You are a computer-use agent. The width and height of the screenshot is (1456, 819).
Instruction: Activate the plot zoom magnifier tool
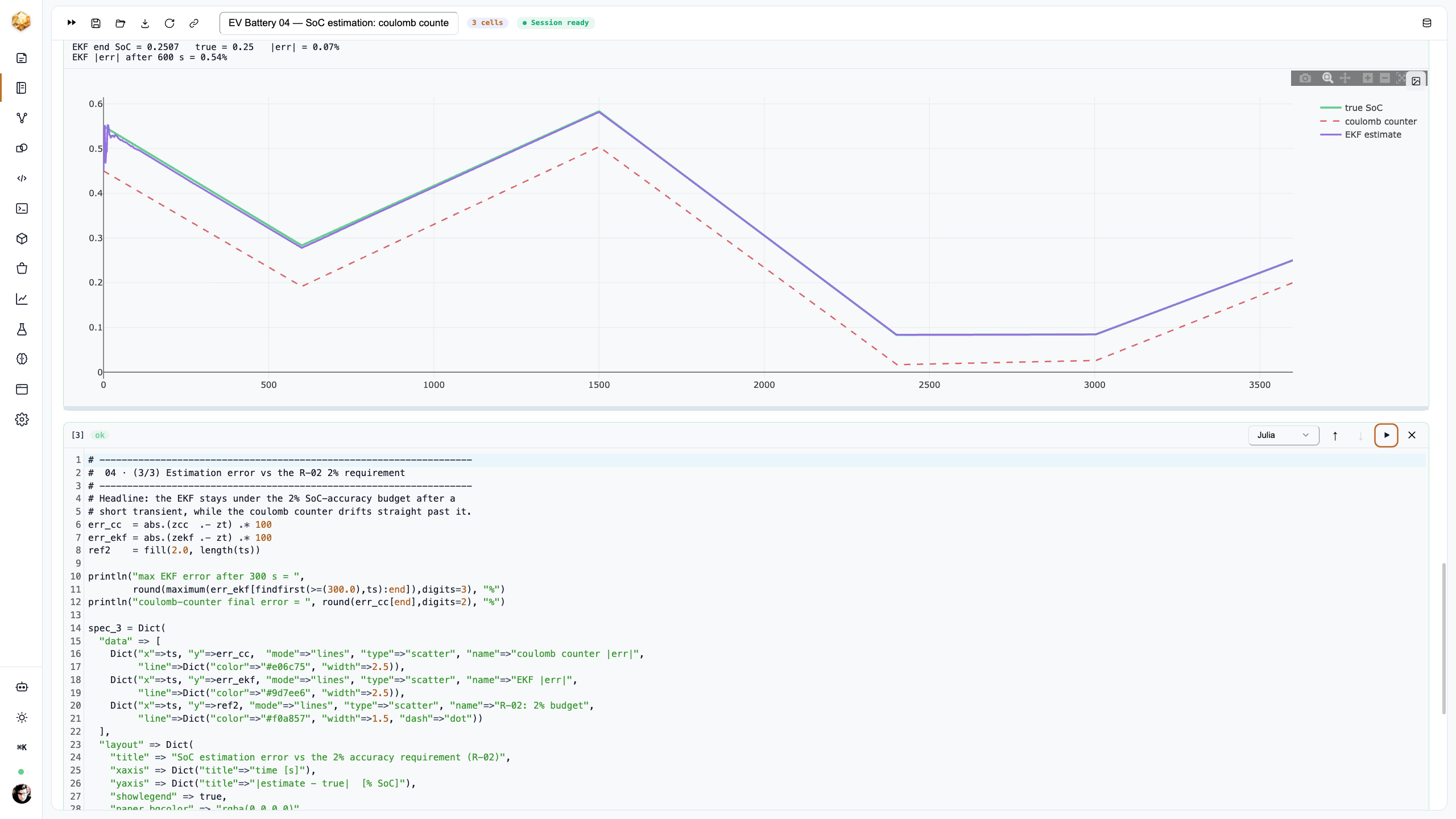[x=1327, y=78]
